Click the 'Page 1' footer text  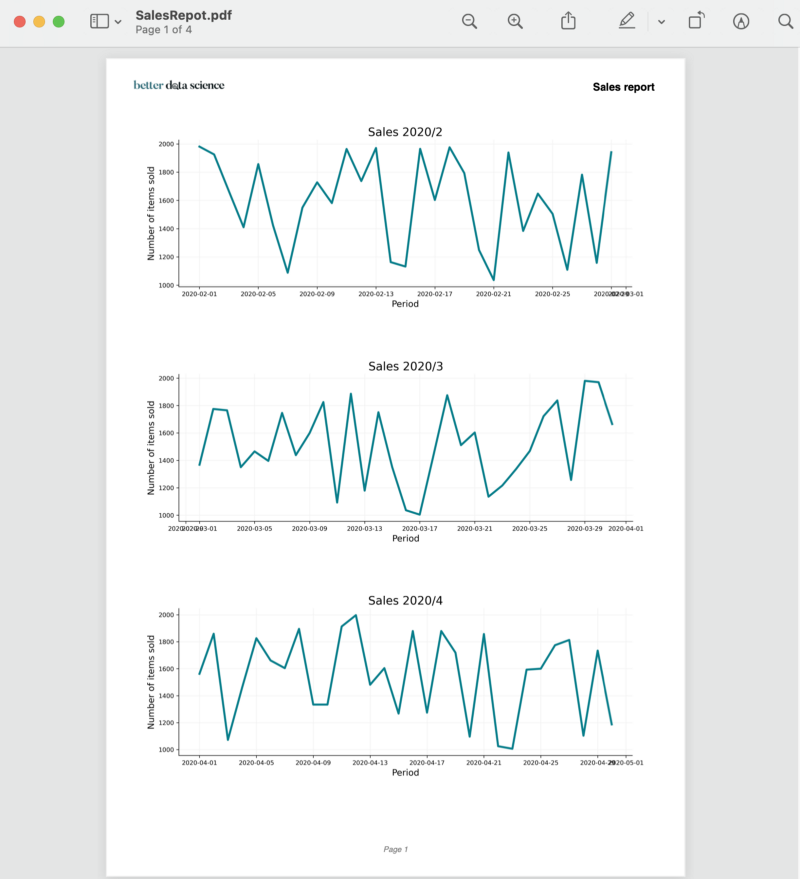tap(396, 849)
